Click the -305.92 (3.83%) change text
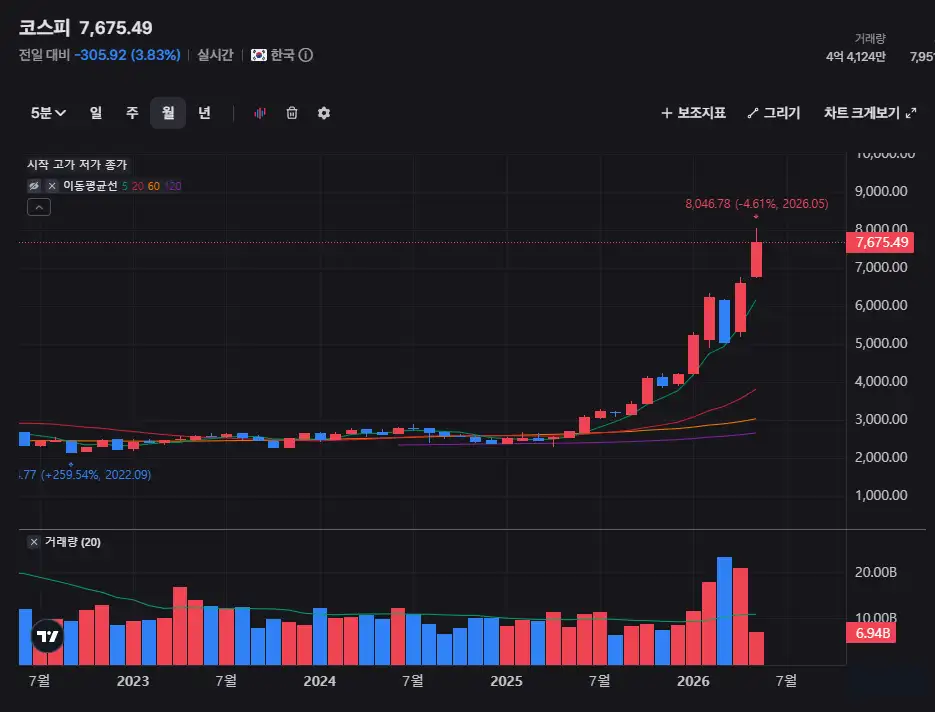 pos(127,55)
